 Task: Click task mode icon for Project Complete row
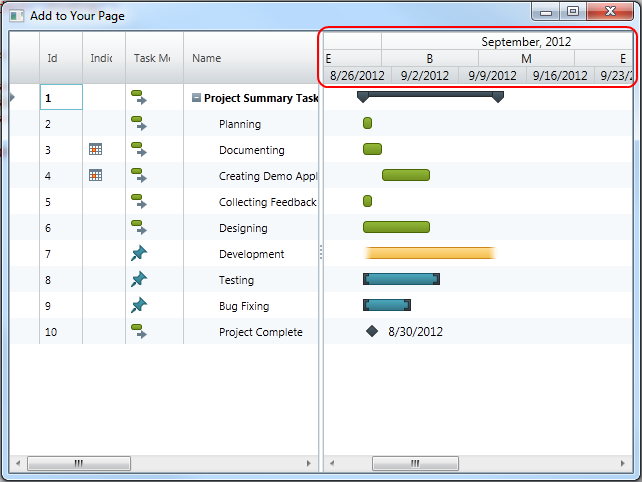pyautogui.click(x=139, y=332)
